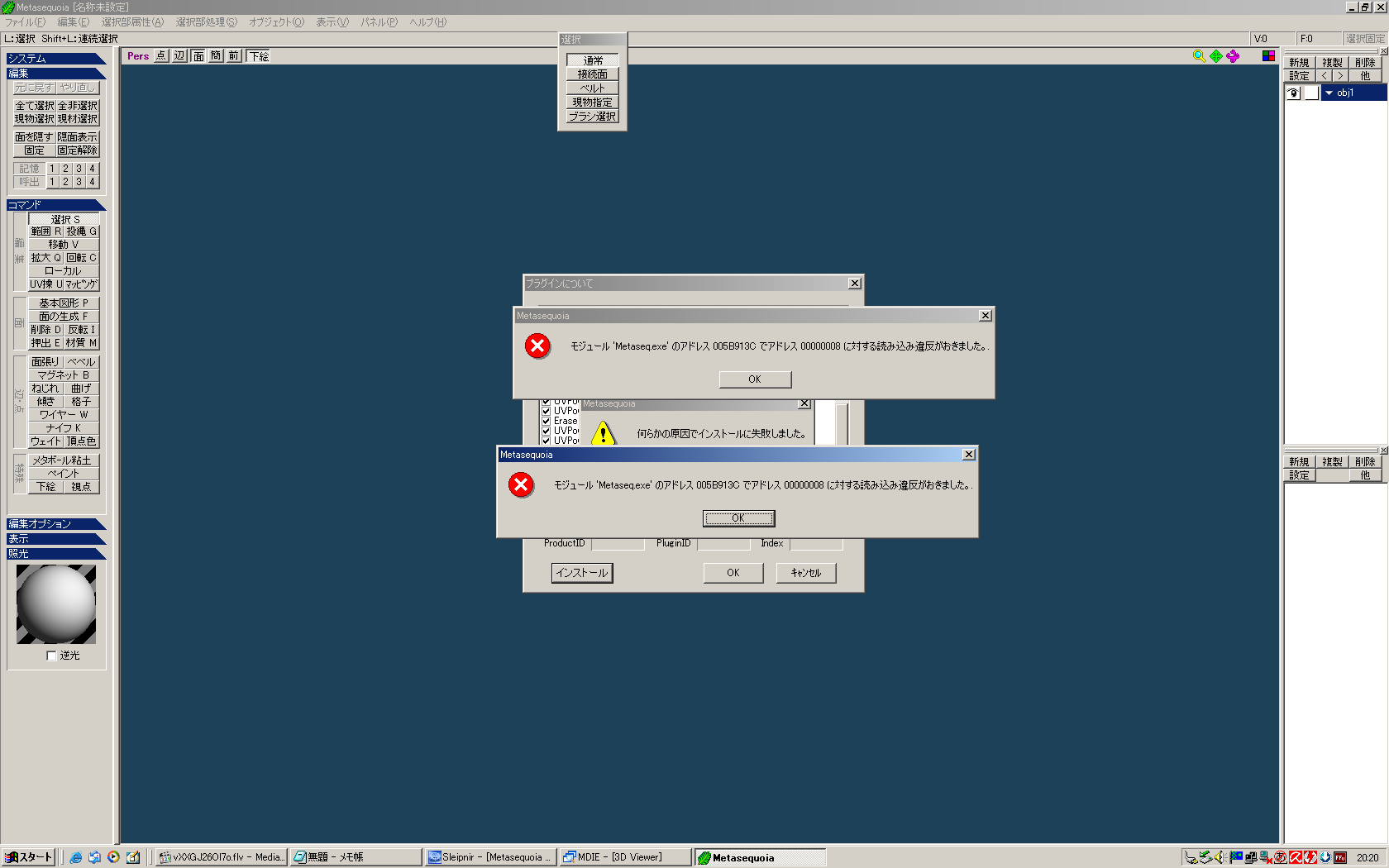Viewport: 1389px width, 868px height.
Task: Click OK in the upper error dialog
Action: pos(755,379)
